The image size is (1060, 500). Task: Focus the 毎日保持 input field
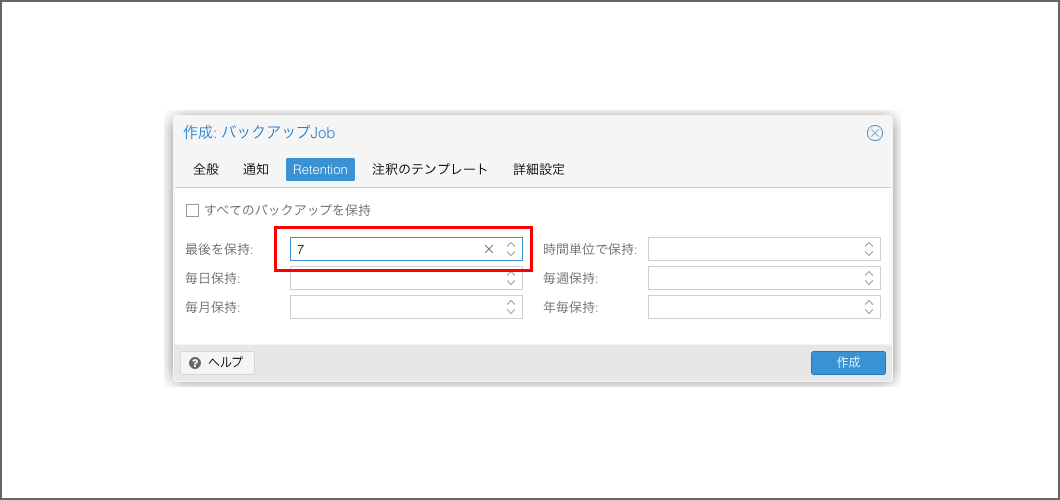coord(395,279)
